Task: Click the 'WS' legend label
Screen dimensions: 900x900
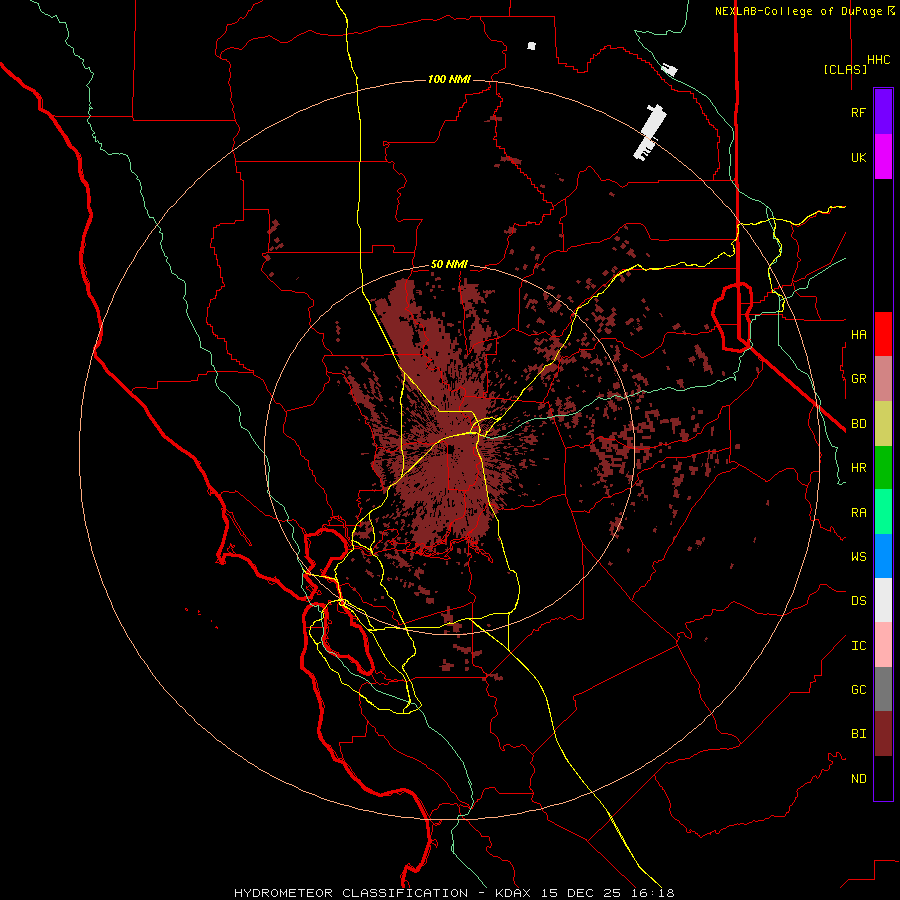Action: (858, 557)
